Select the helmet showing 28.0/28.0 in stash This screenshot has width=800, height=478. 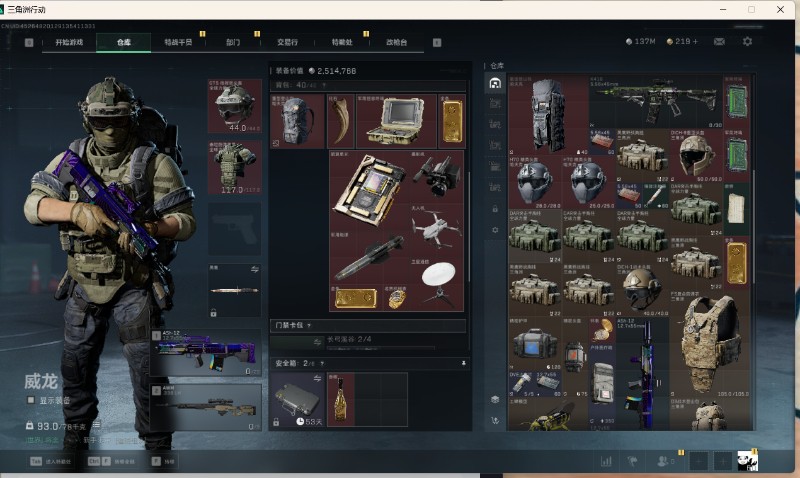(535, 182)
